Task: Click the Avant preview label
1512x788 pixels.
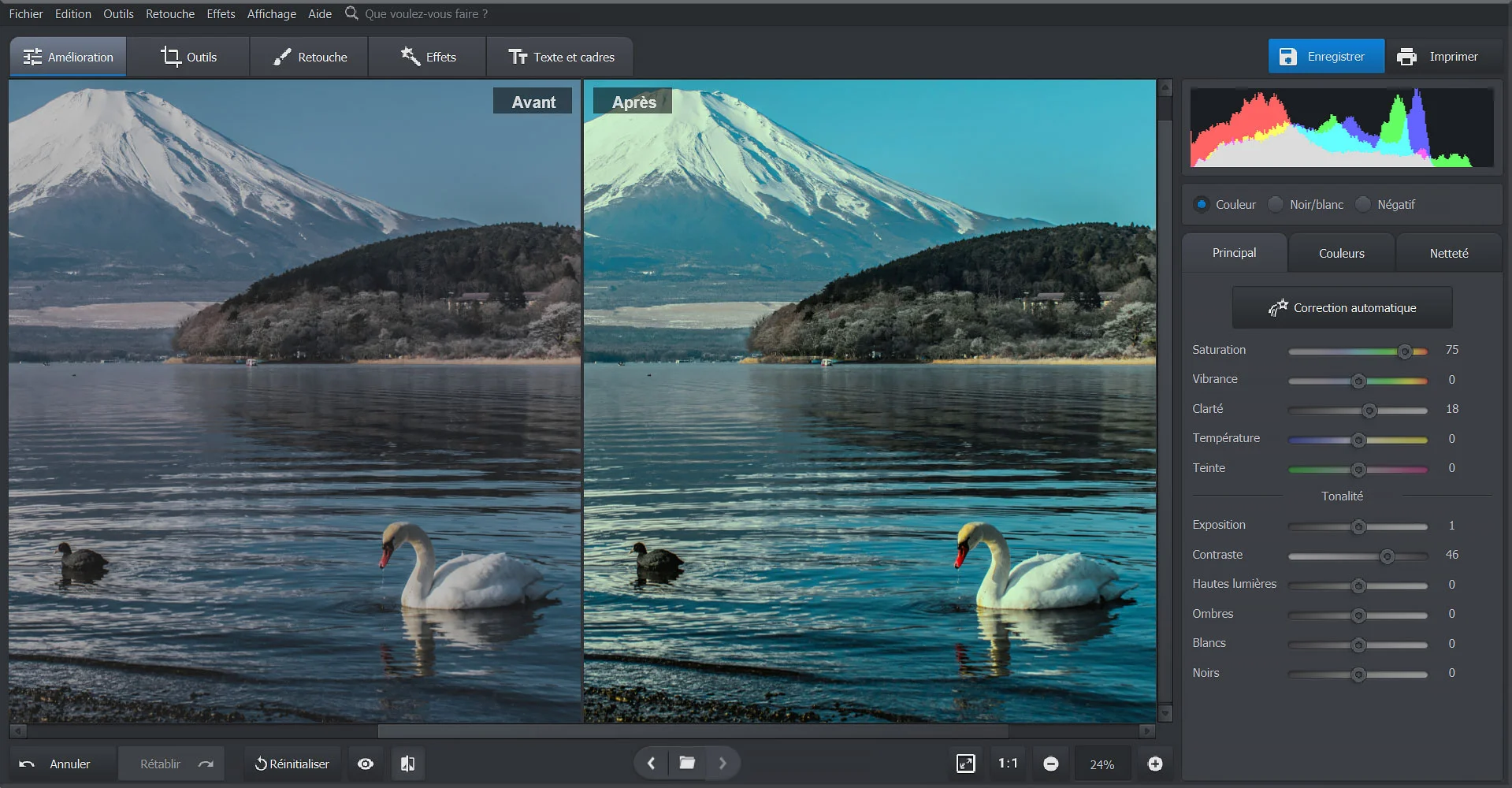Action: point(533,102)
